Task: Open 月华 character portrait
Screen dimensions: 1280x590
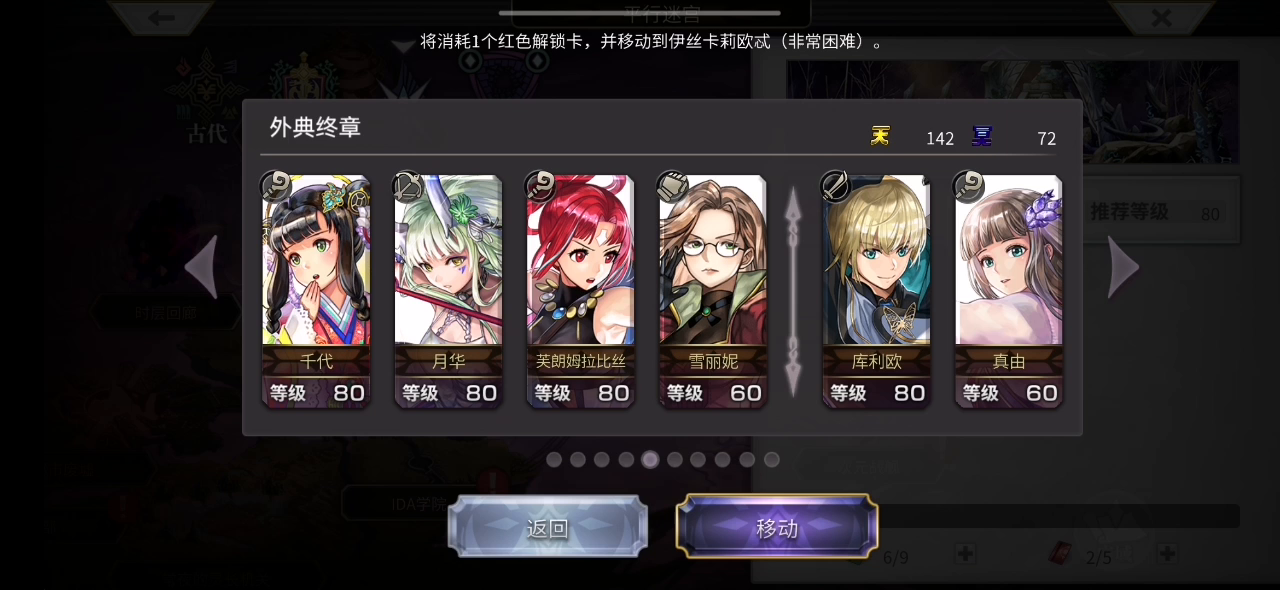Action: [x=448, y=260]
